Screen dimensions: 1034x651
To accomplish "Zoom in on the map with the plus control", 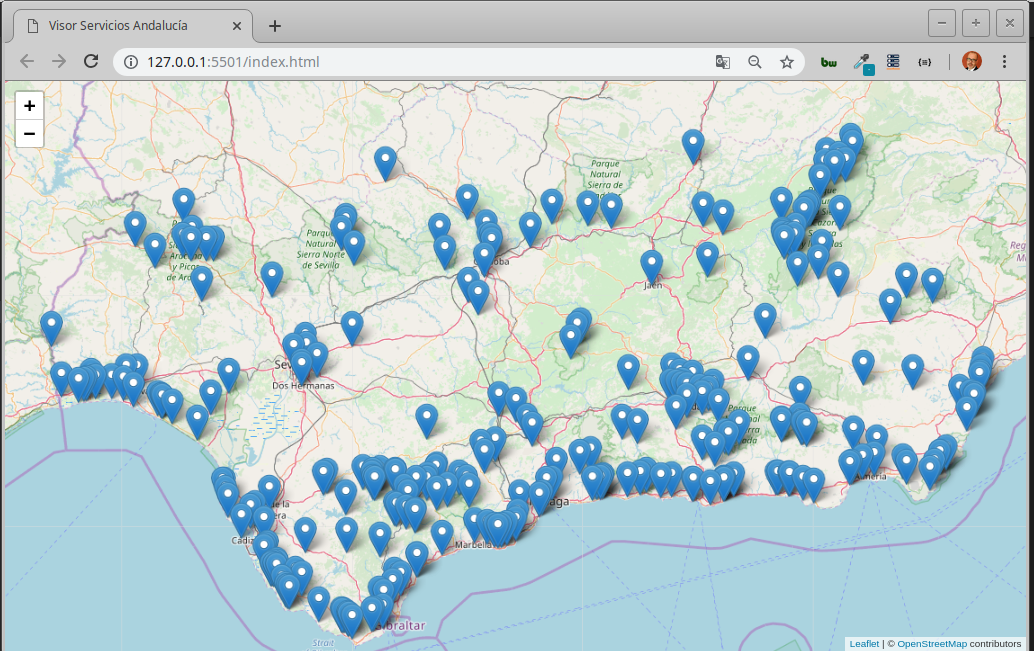I will 29,105.
